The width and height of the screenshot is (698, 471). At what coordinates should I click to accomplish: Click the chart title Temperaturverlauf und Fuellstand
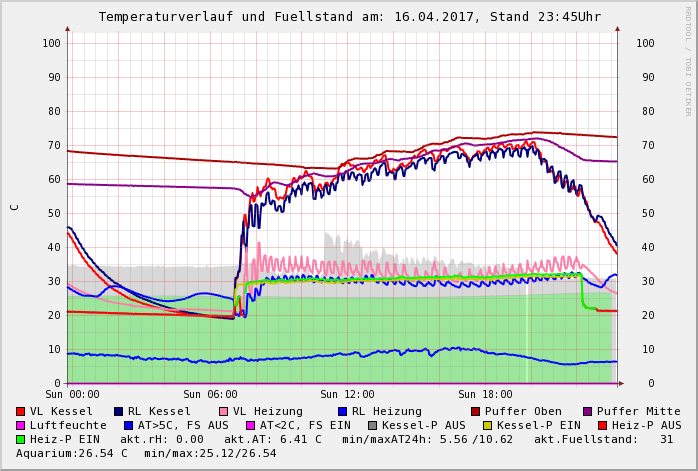coord(349,17)
